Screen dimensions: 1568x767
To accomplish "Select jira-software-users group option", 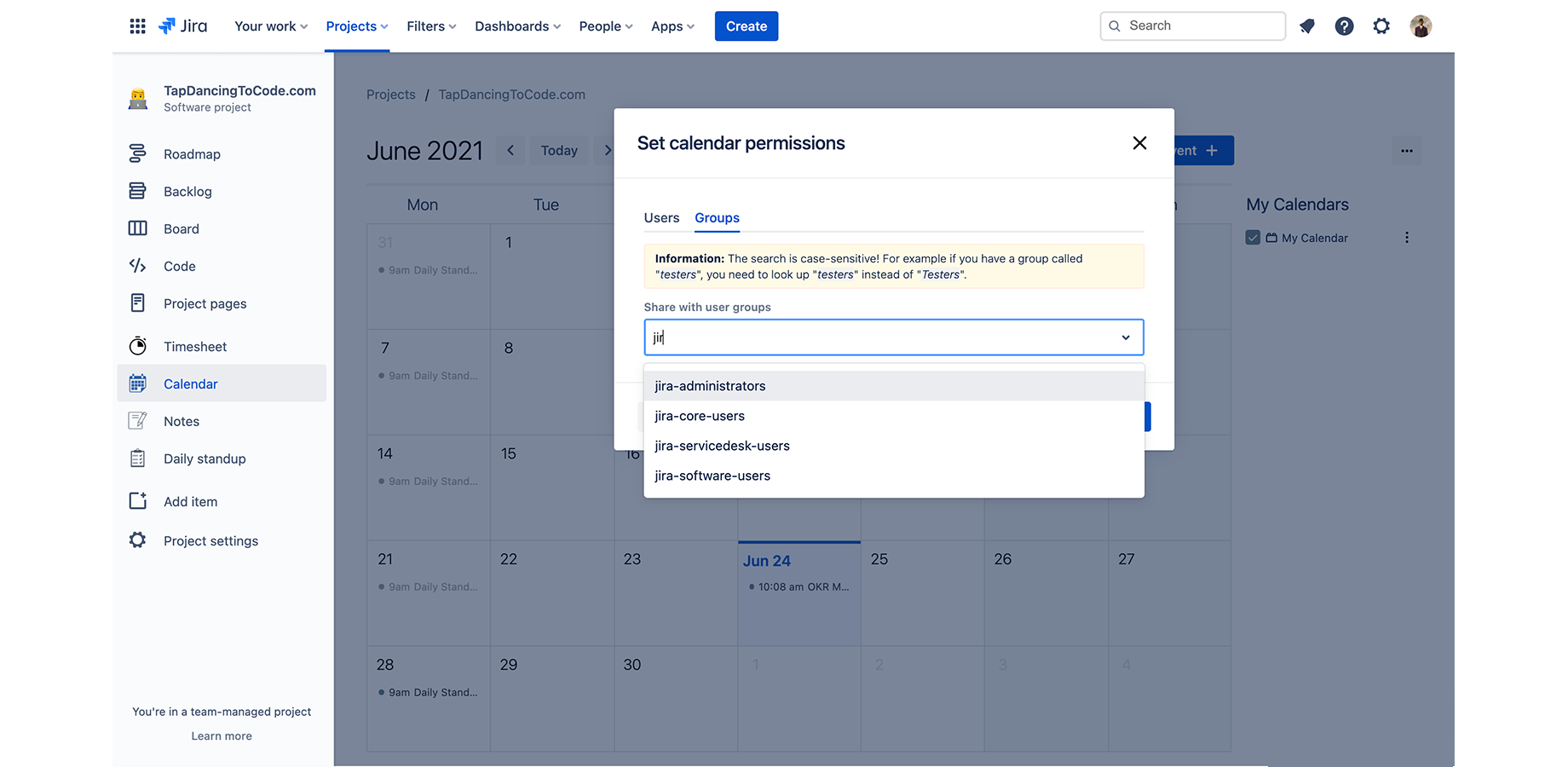I will coord(894,476).
